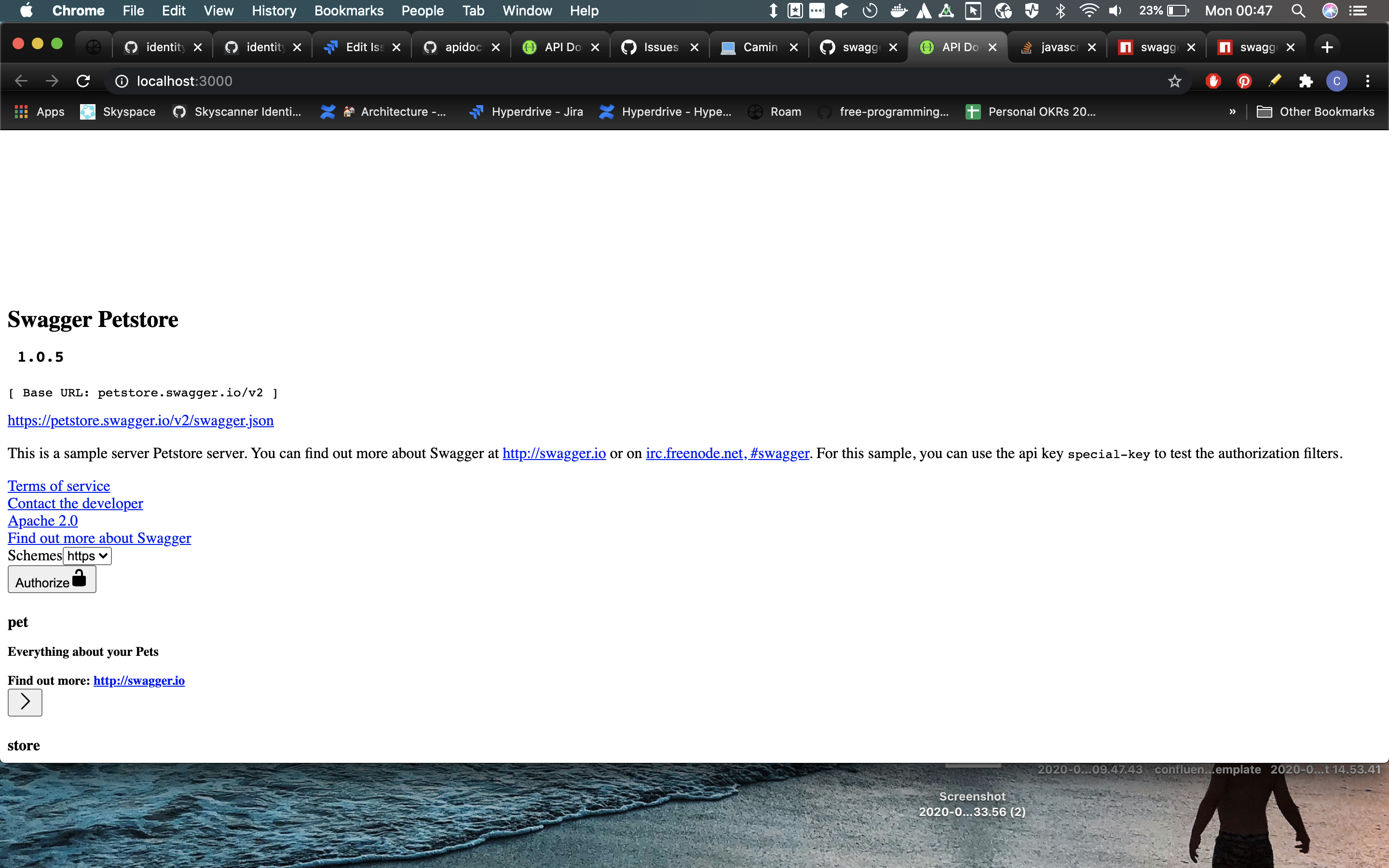Click the Chrome profile avatar C

coord(1337,81)
